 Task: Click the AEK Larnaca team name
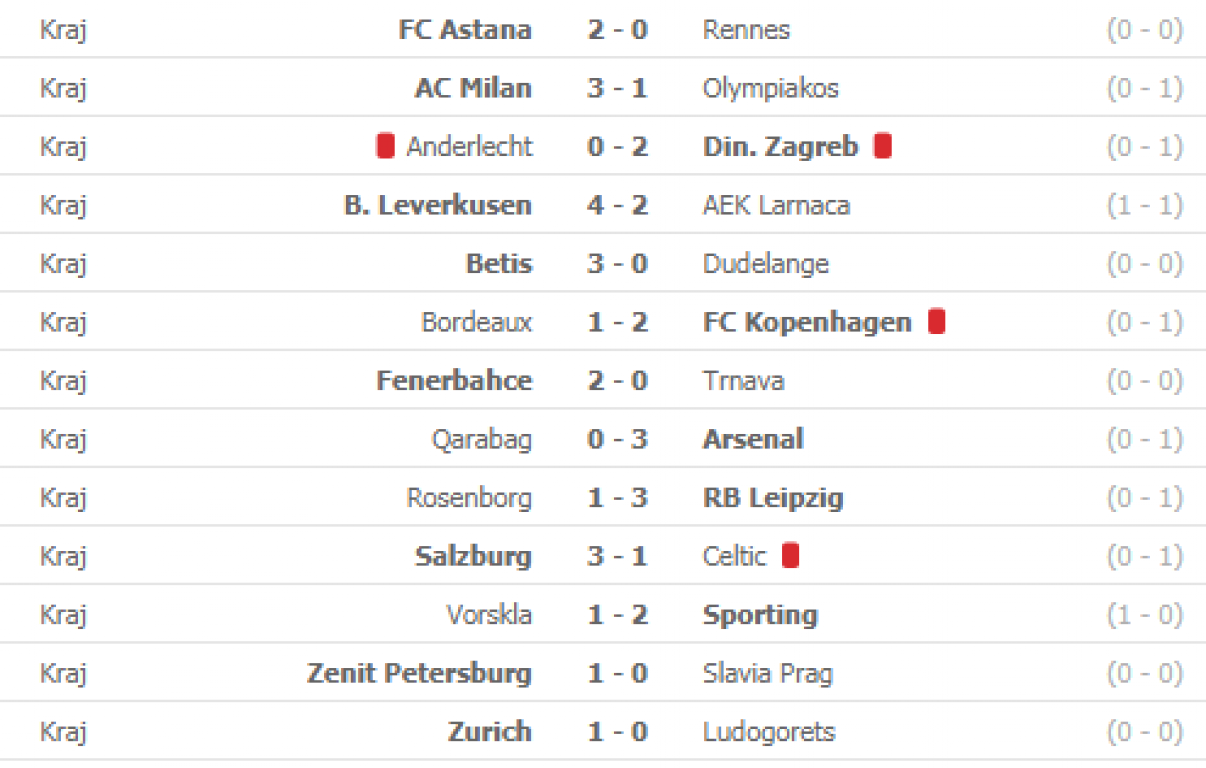click(777, 205)
